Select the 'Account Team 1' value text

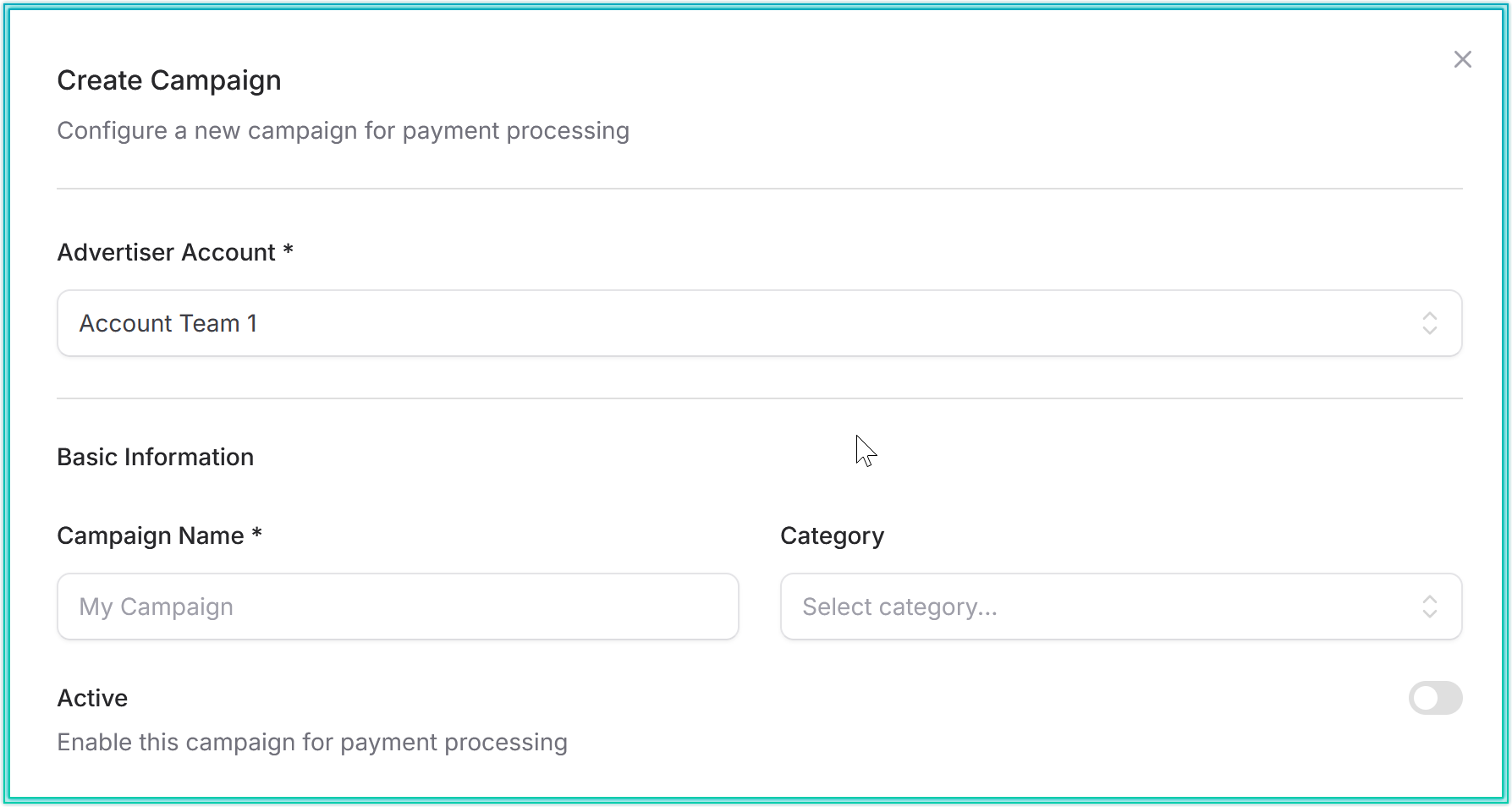pos(168,323)
